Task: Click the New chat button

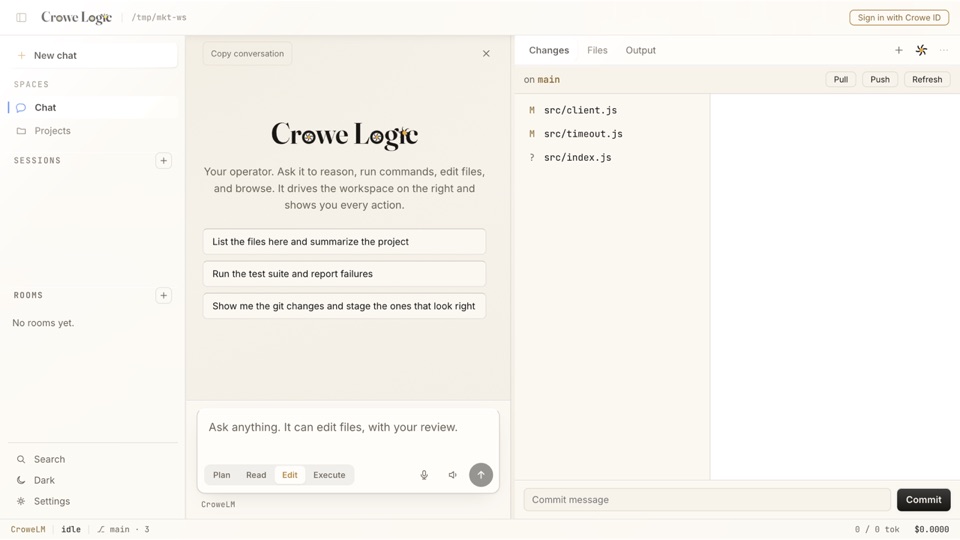Action: point(93,55)
